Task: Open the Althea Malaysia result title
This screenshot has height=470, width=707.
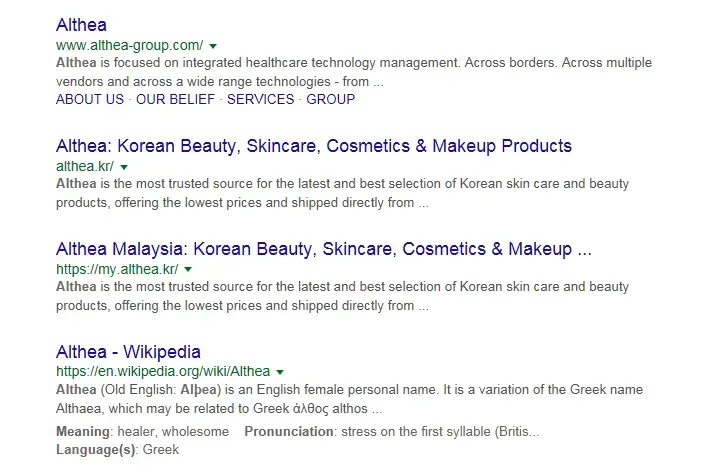Action: click(324, 249)
